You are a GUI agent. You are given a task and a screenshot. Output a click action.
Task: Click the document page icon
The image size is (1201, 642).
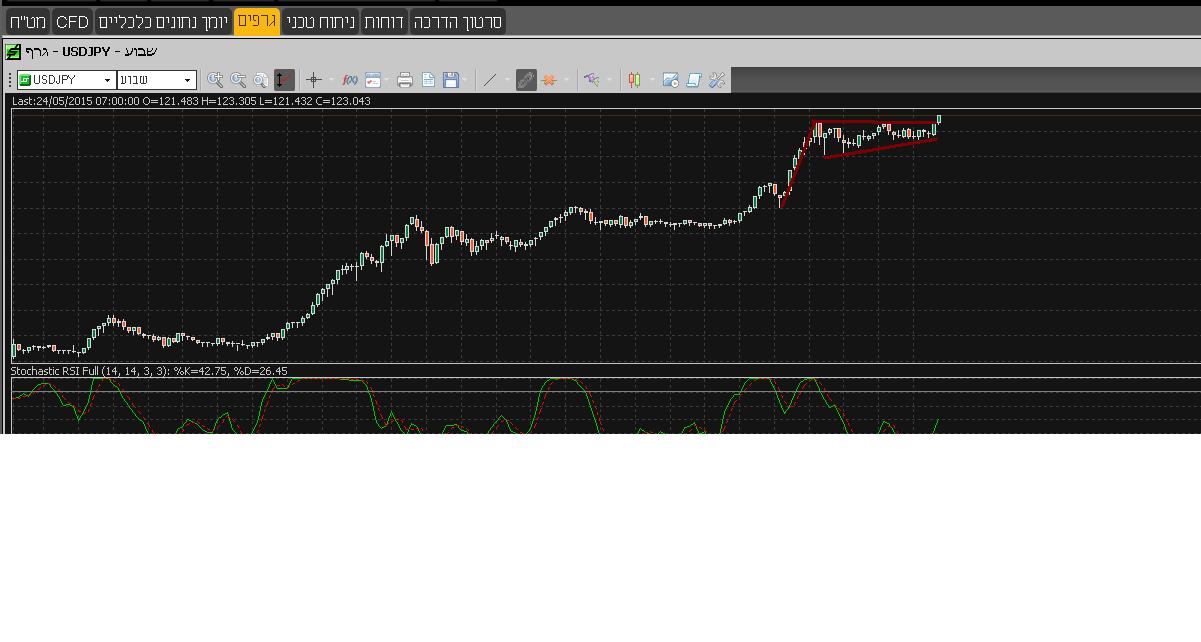point(428,80)
